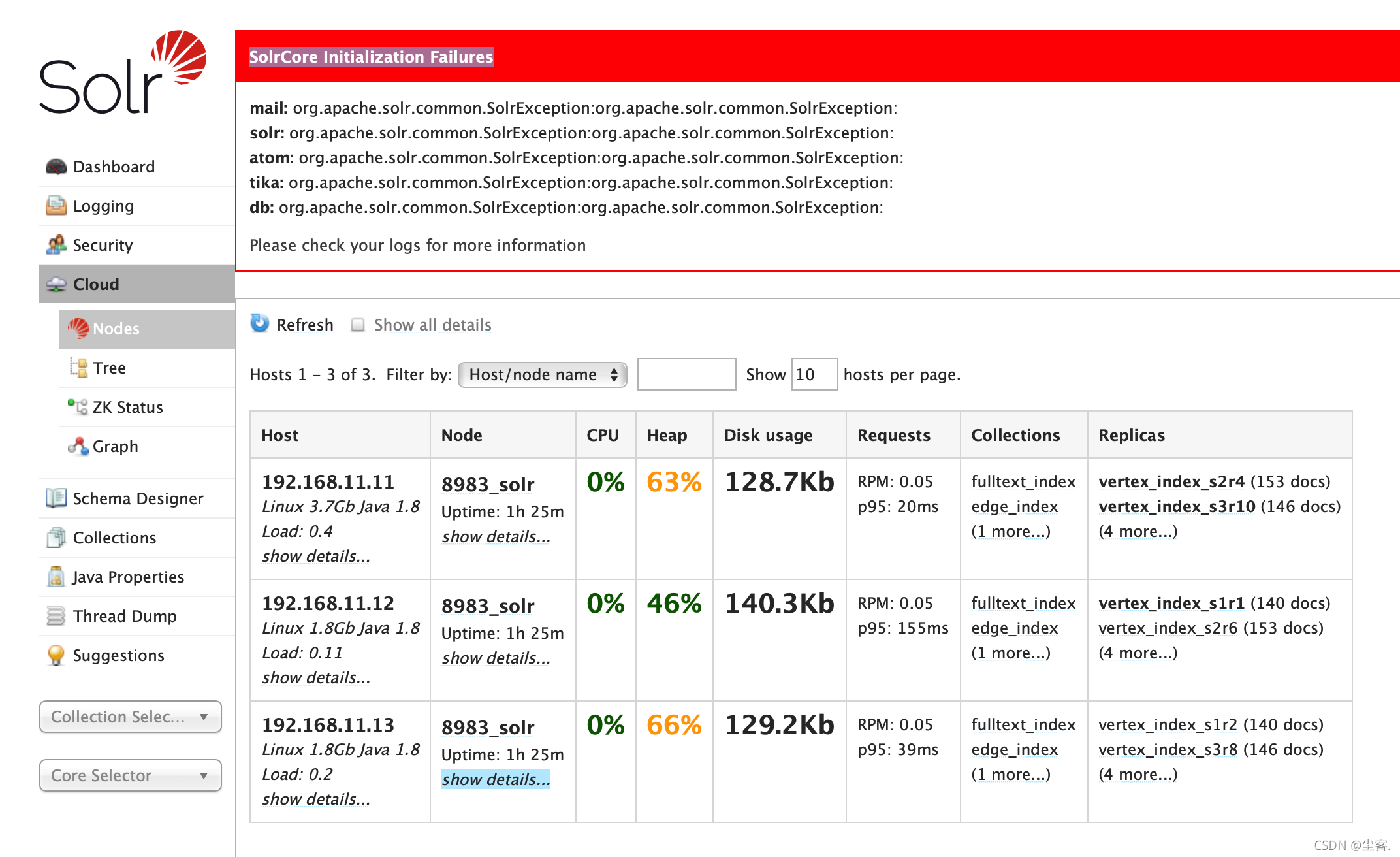This screenshot has height=857, width=1400.
Task: Click edge_index collection for 192.168.11.12
Action: click(x=1014, y=628)
